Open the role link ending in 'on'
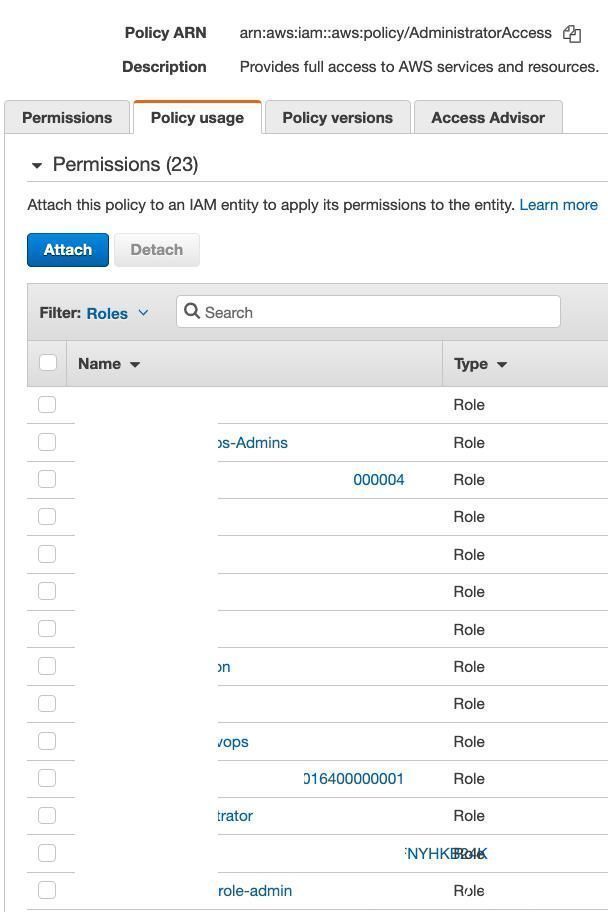 tap(224, 667)
